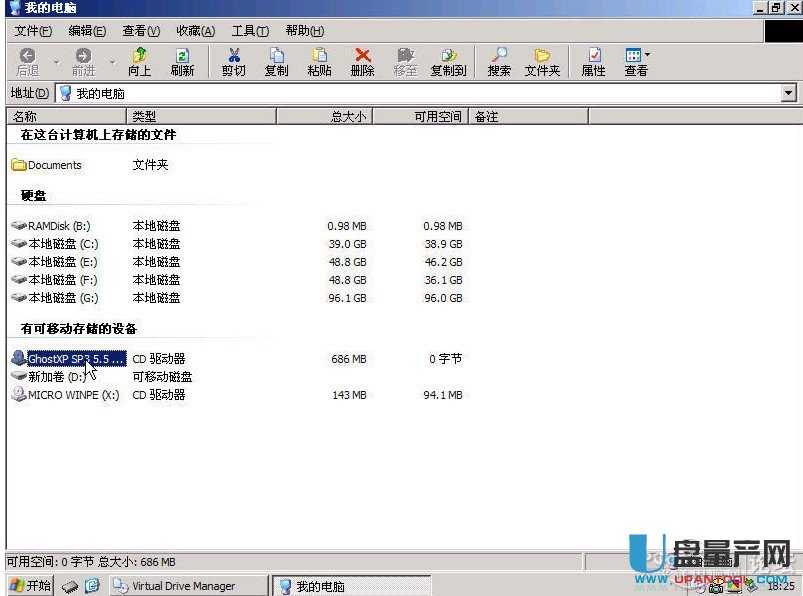Select 本地磁盘 (C:) drive
Image resolution: width=803 pixels, height=596 pixels.
click(62, 244)
